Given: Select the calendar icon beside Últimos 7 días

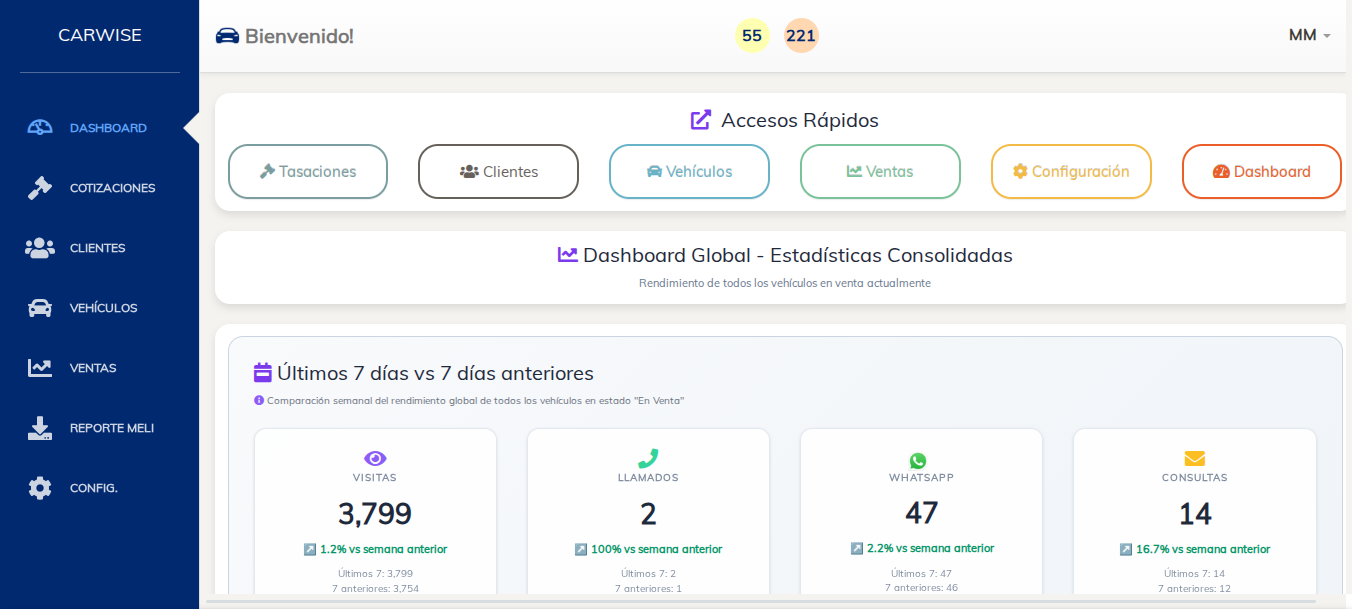Looking at the screenshot, I should pos(262,373).
